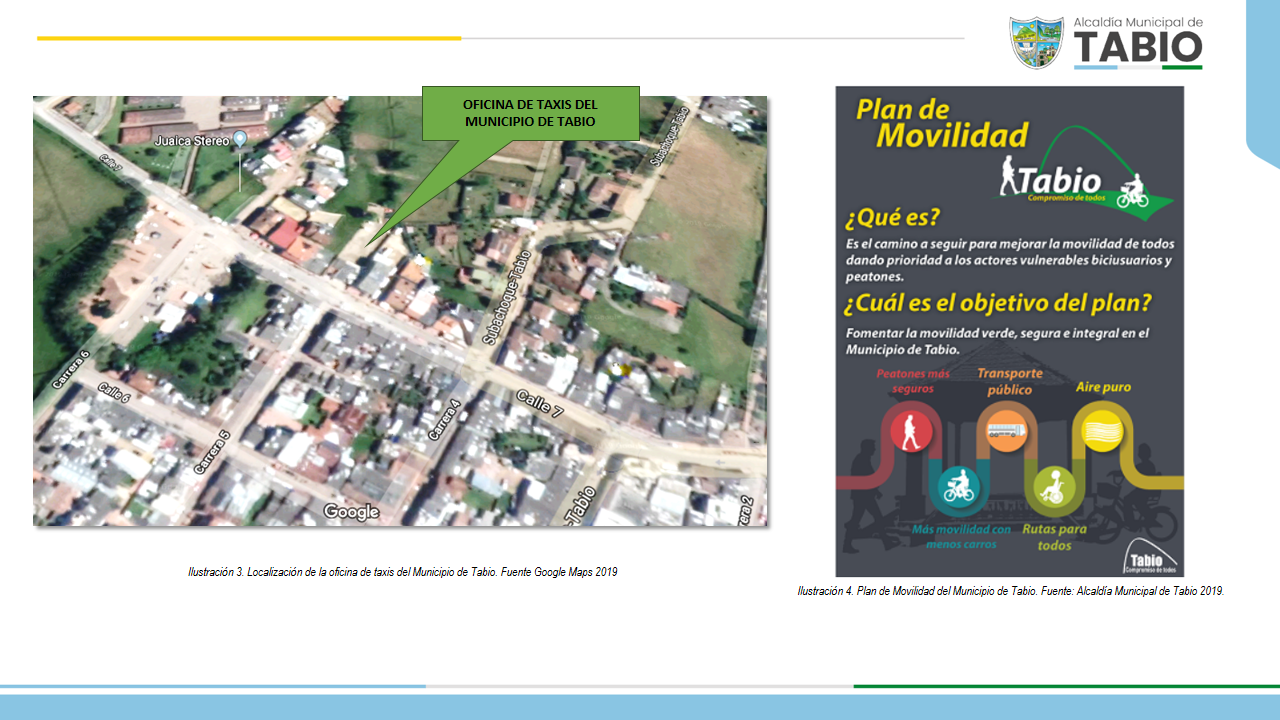This screenshot has width=1280, height=720.
Task: Click the Calle 7 street label
Action: 541,408
